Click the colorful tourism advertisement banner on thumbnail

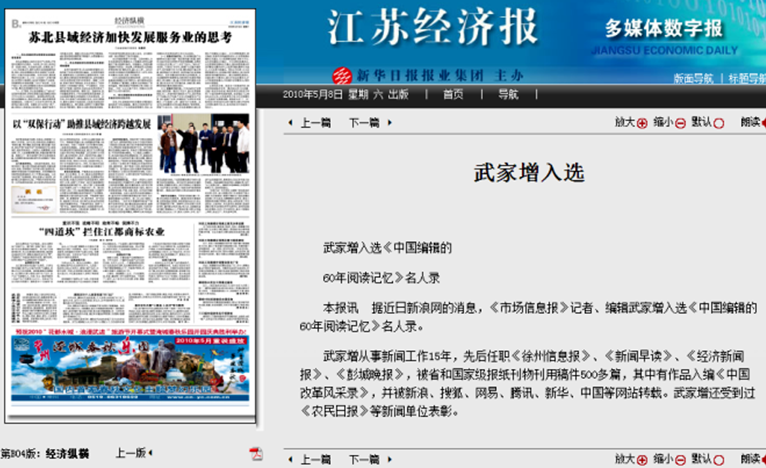130,368
